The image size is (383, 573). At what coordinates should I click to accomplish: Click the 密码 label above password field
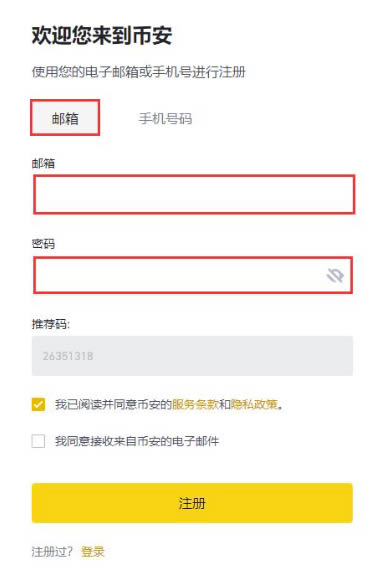(43, 244)
